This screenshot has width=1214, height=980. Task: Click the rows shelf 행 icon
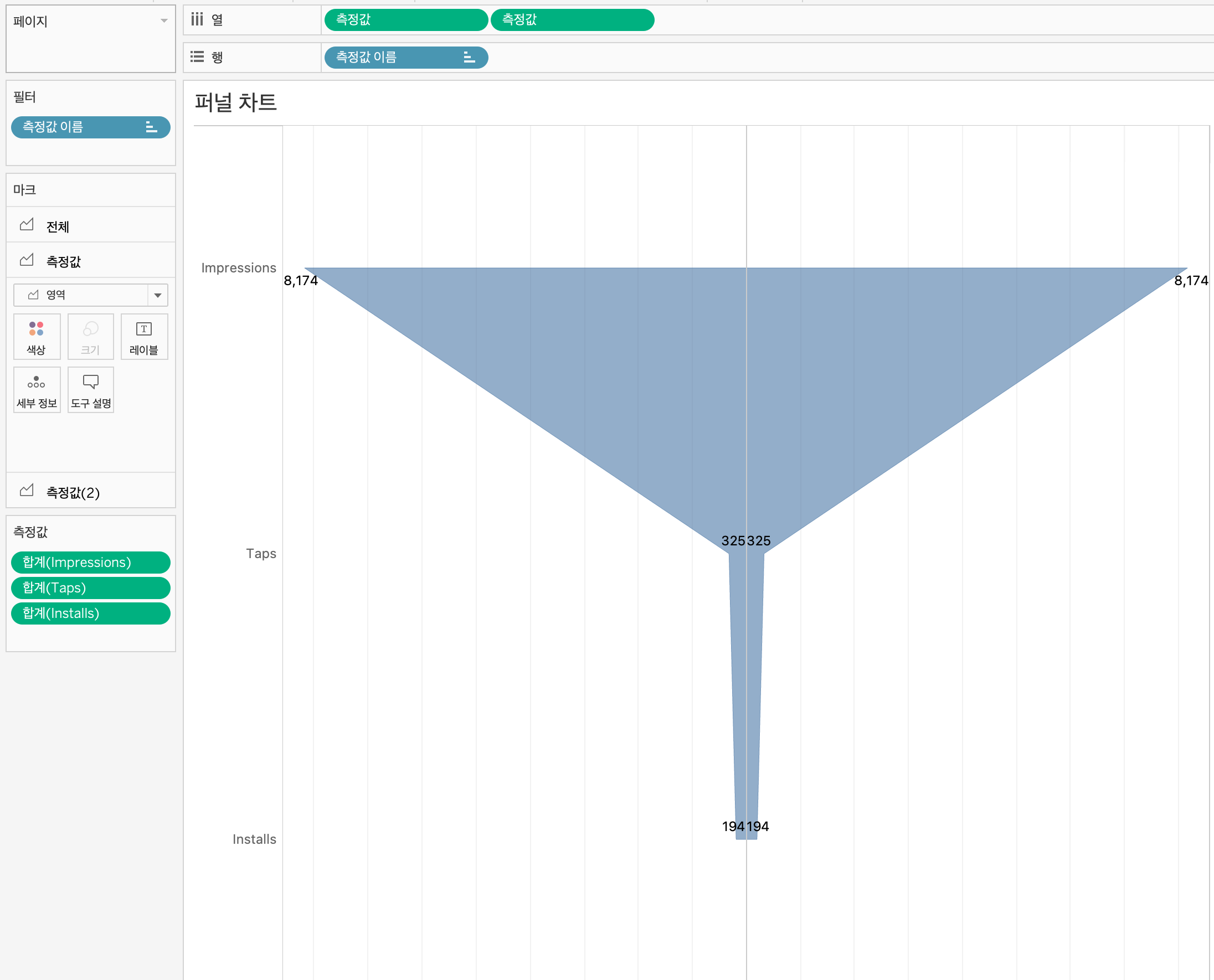point(197,57)
